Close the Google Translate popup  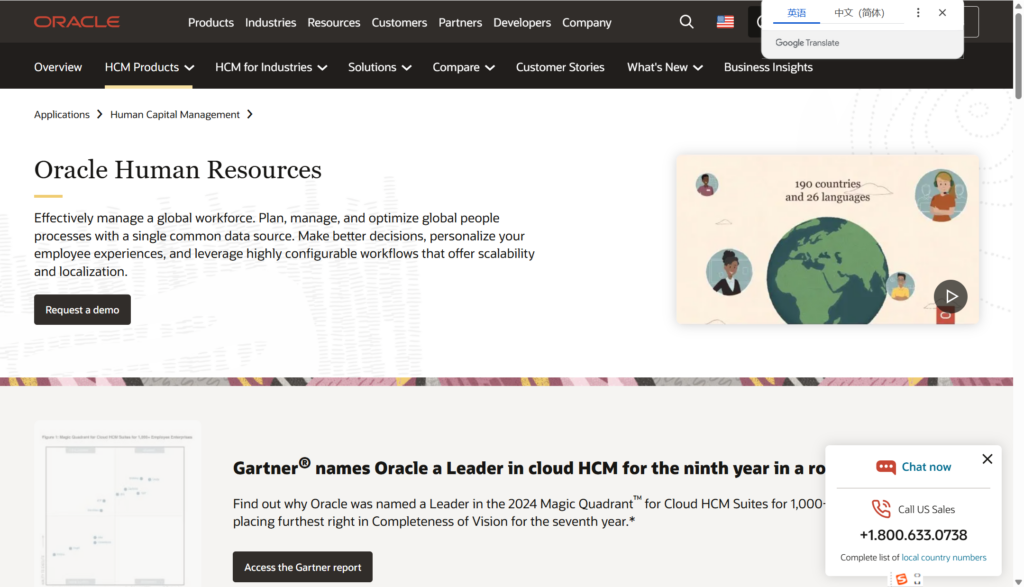point(942,13)
